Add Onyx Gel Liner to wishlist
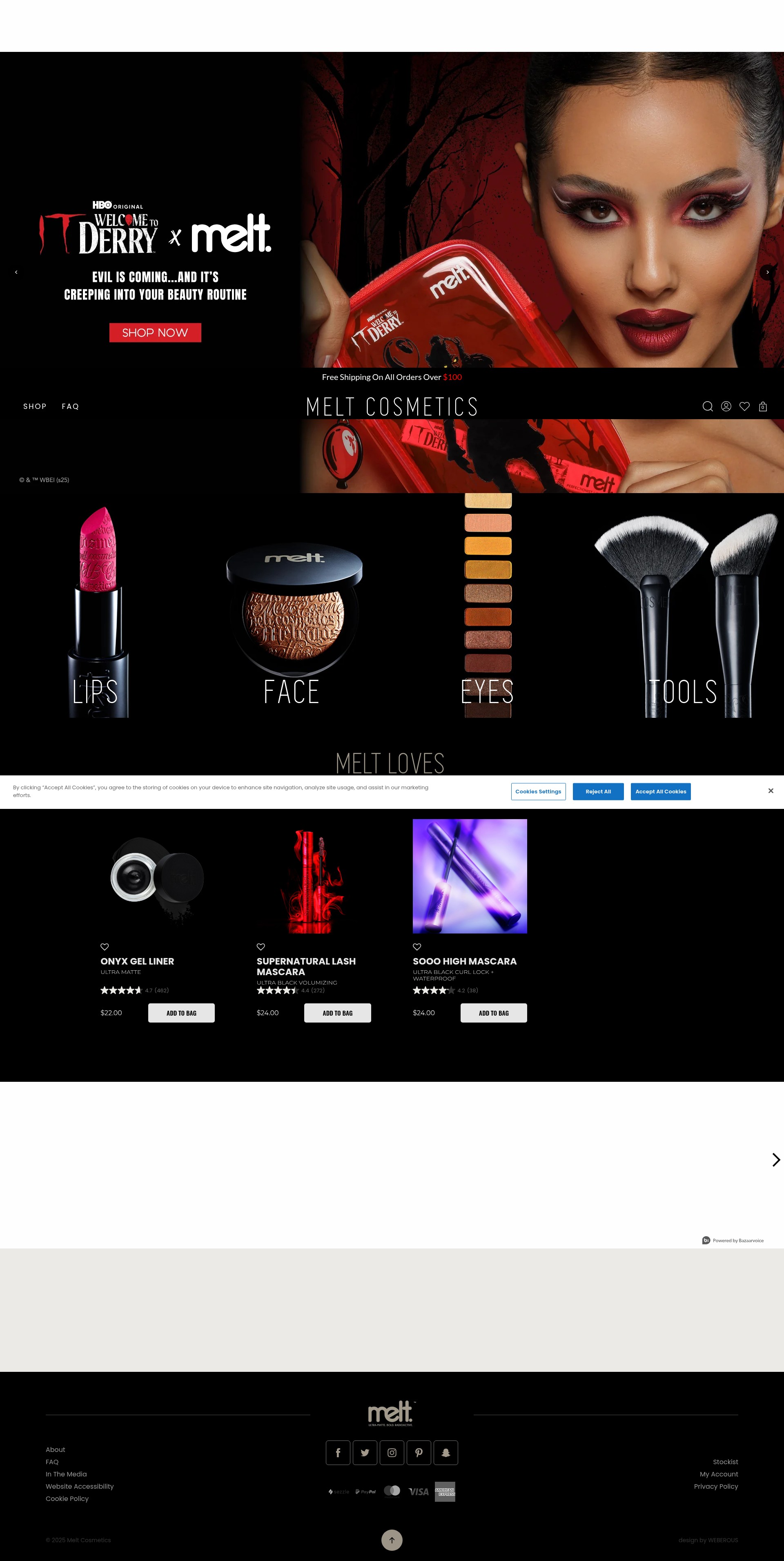Screen dimensions: 784x1561 coord(105,947)
